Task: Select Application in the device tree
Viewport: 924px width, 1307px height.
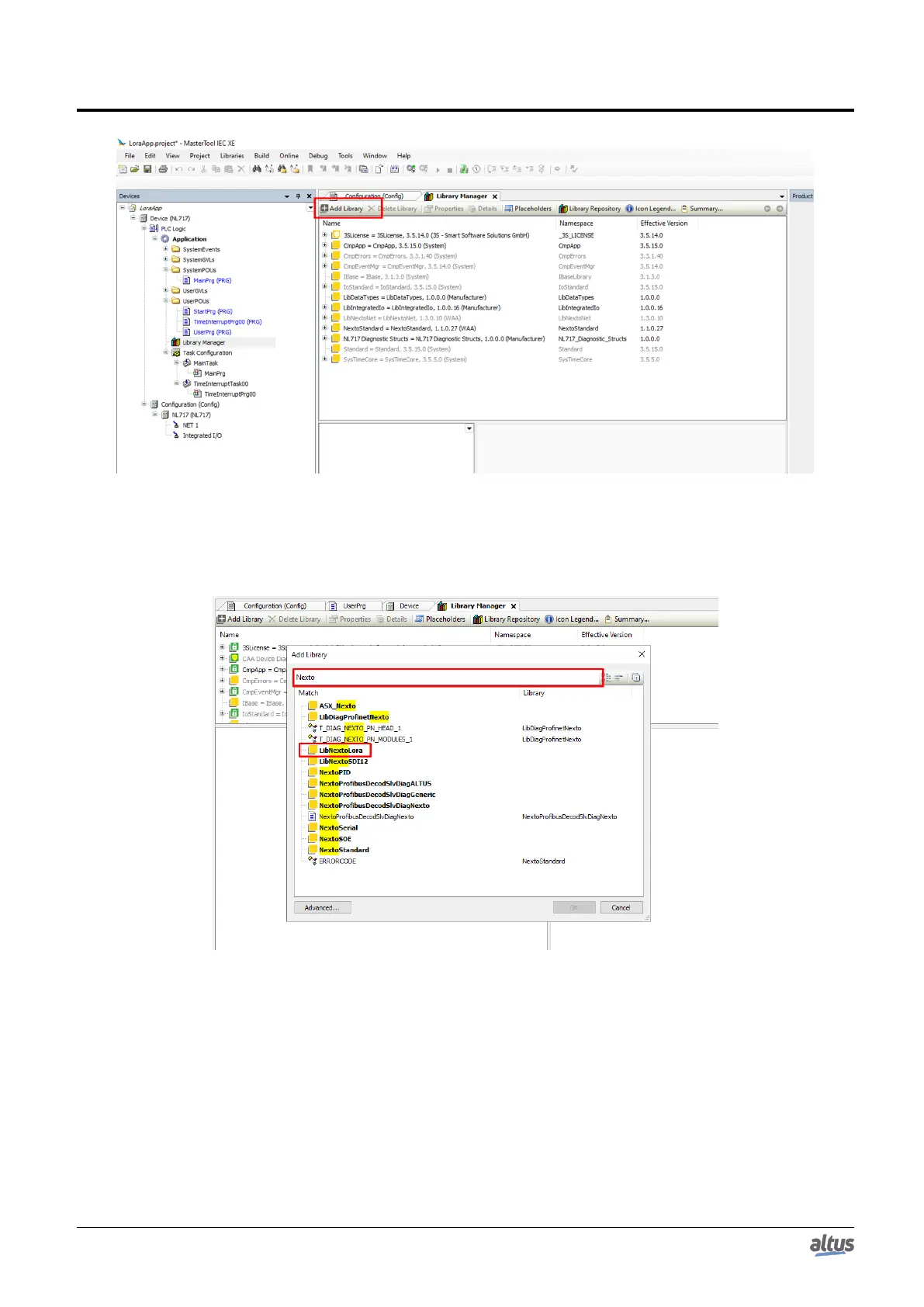Action: coord(189,239)
